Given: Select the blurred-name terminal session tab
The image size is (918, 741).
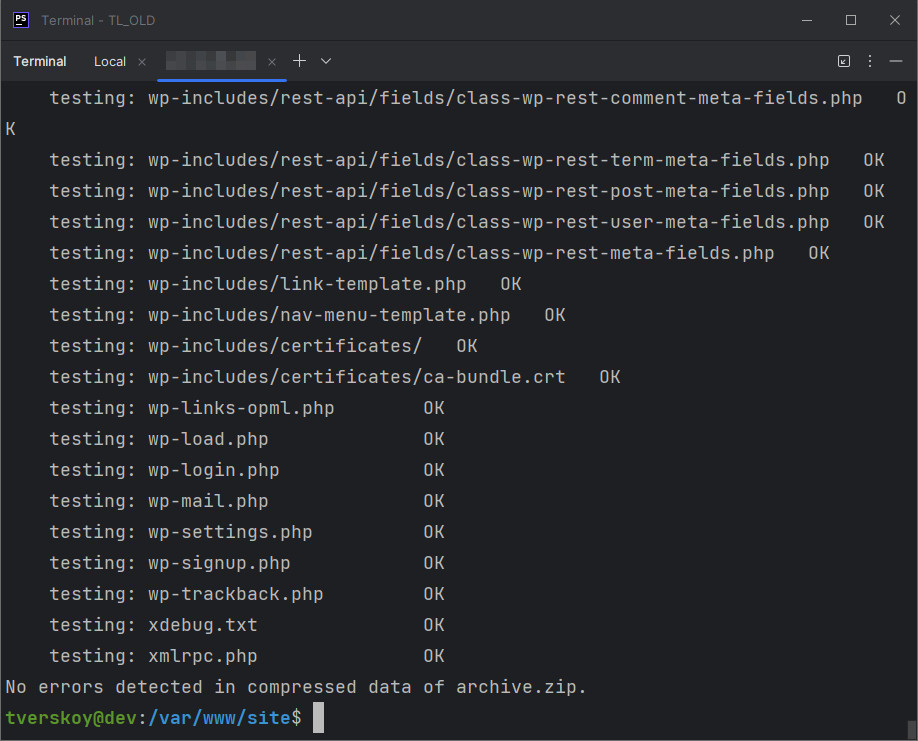Looking at the screenshot, I should pyautogui.click(x=211, y=61).
